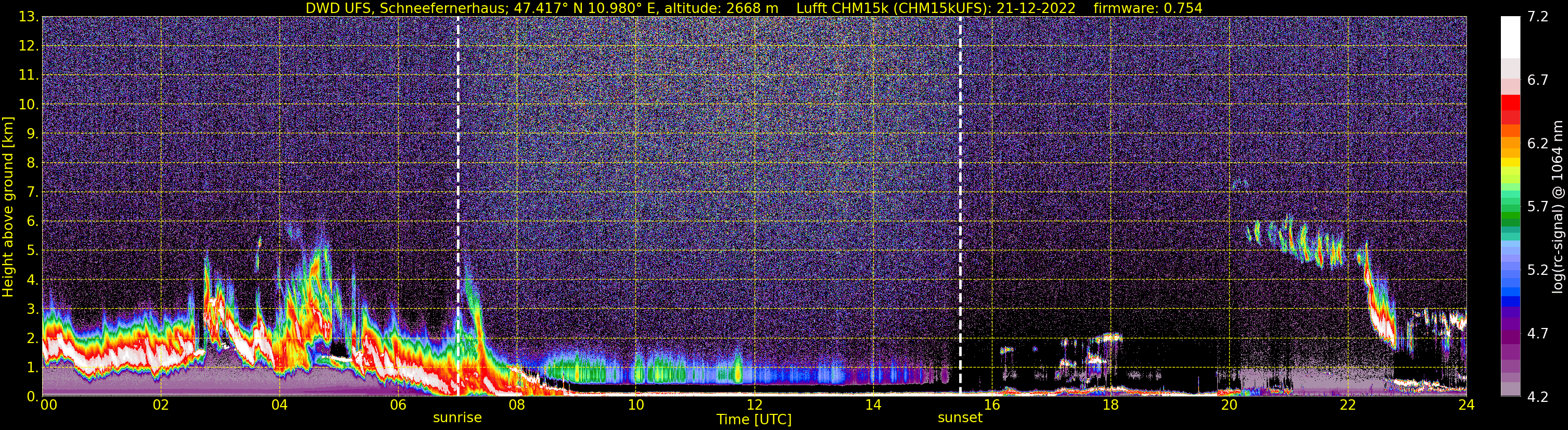Click the "22" time tick label
The height and width of the screenshot is (430, 1568).
pyautogui.click(x=1348, y=405)
